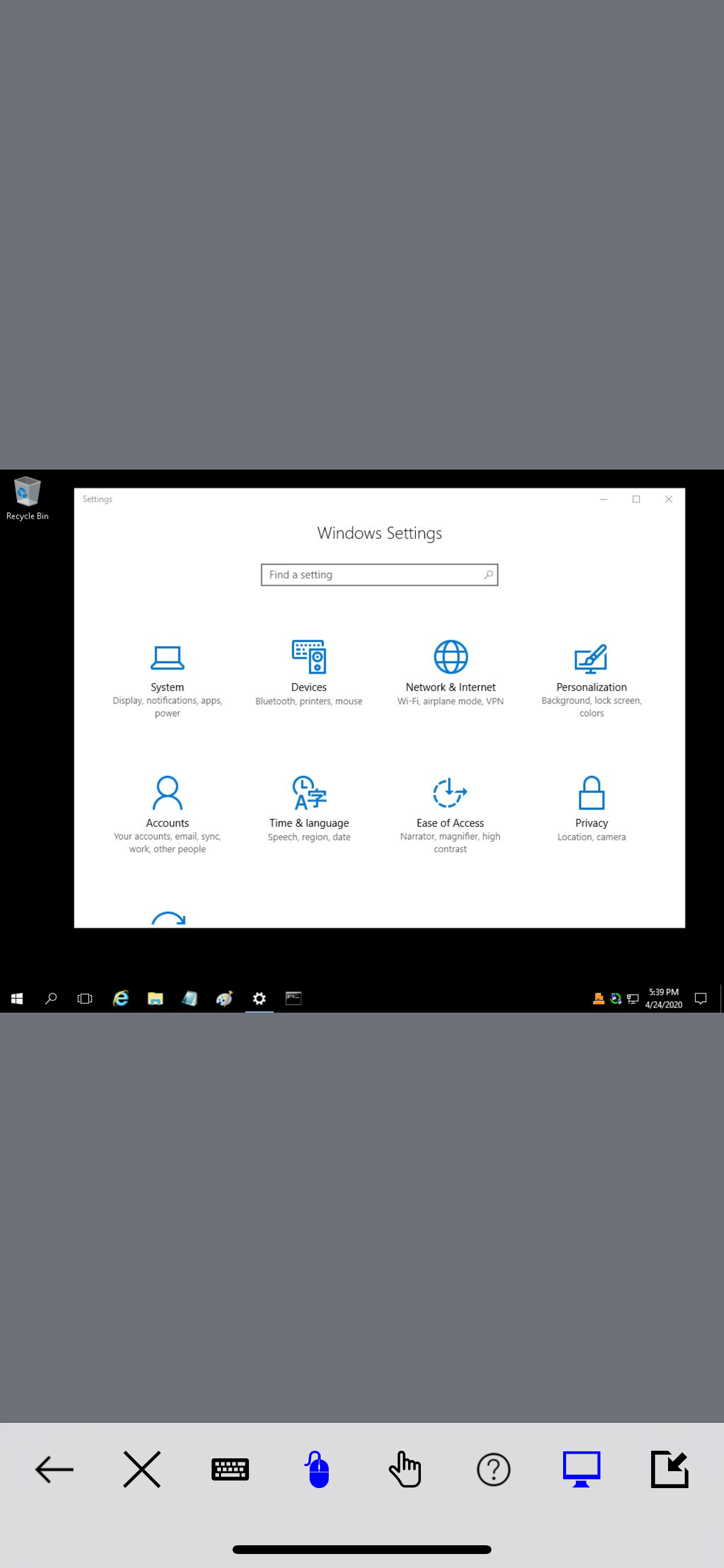Show the on-screen keyboard
The height and width of the screenshot is (1568, 724).
(230, 1469)
